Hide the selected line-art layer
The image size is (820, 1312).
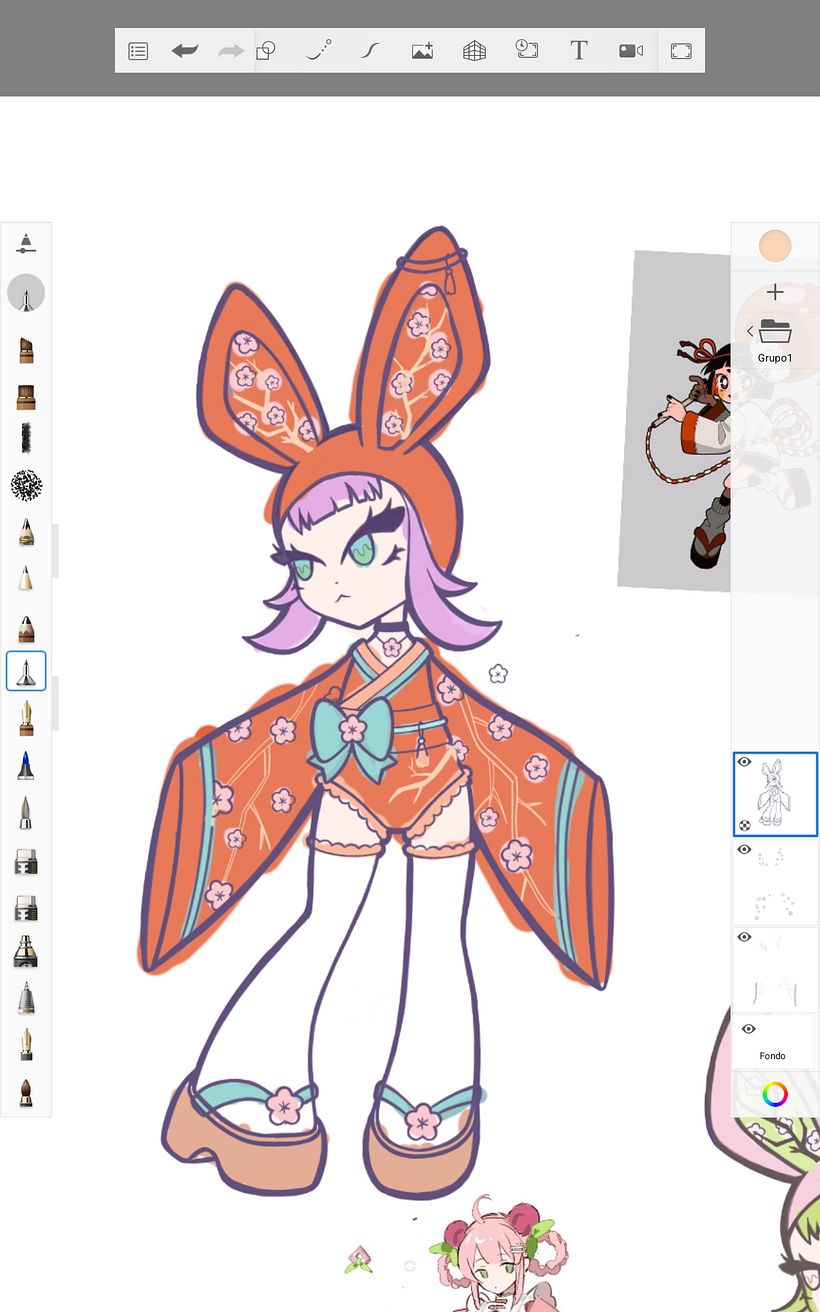(x=744, y=763)
